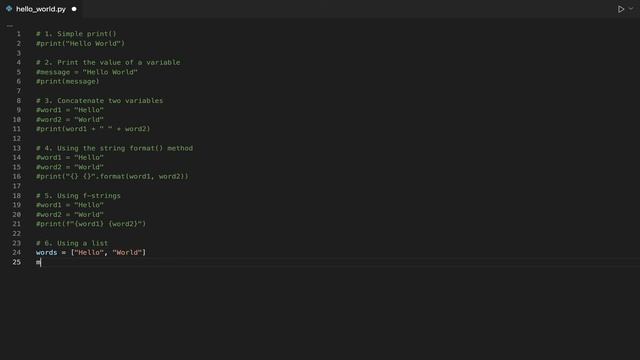The image size is (640, 360).
Task: Click the line '#print("Hello World")'
Action: coord(80,43)
